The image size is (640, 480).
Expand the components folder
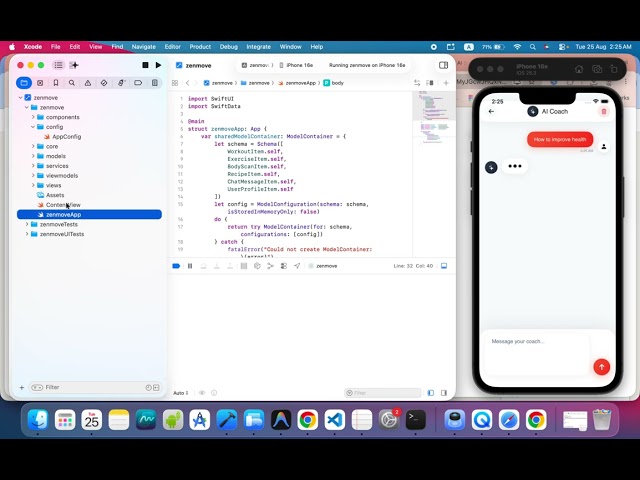click(33, 117)
